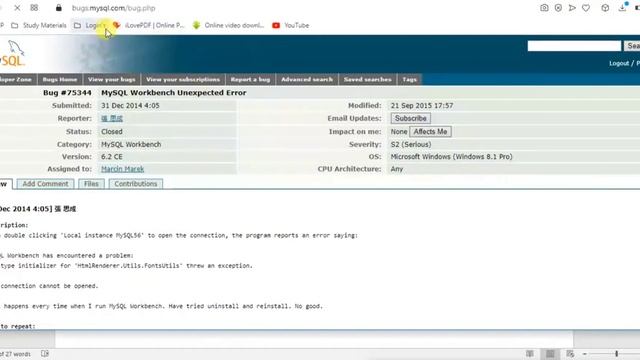Click the MySQL dolphin logo
640x360 pixels.
point(13,54)
